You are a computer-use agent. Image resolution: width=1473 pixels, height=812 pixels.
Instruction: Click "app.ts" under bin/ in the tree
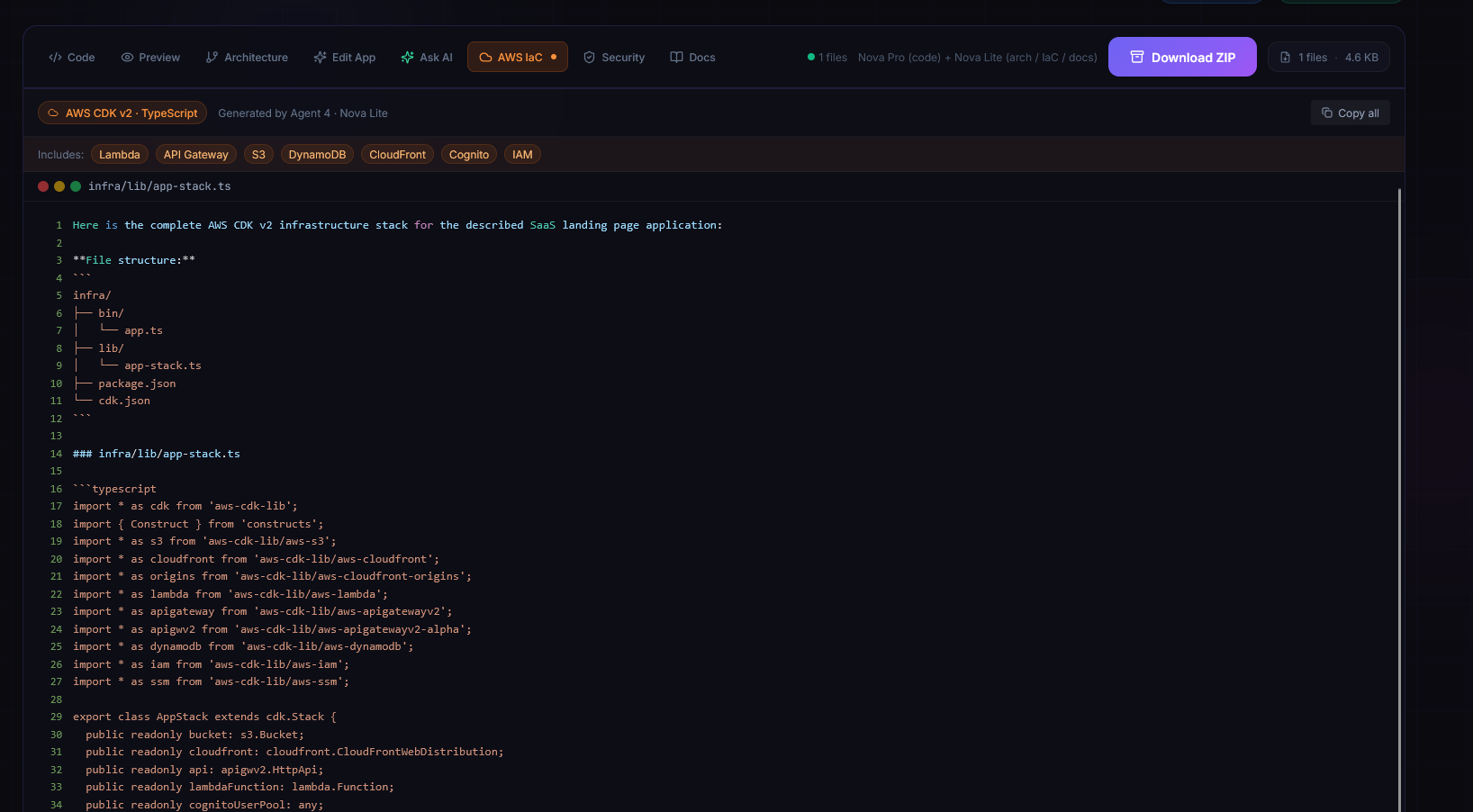(x=143, y=330)
